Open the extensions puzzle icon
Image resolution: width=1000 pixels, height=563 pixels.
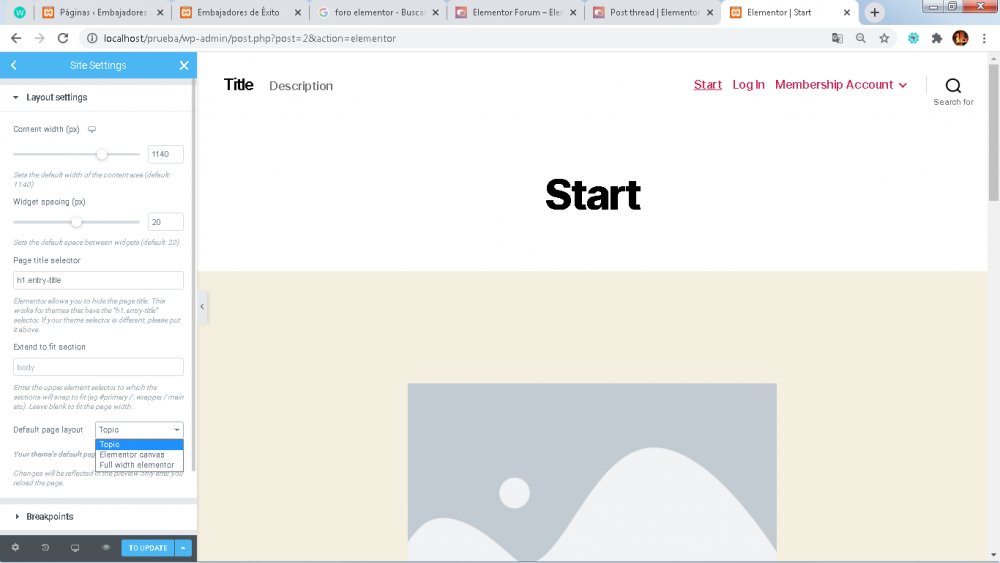click(x=937, y=38)
